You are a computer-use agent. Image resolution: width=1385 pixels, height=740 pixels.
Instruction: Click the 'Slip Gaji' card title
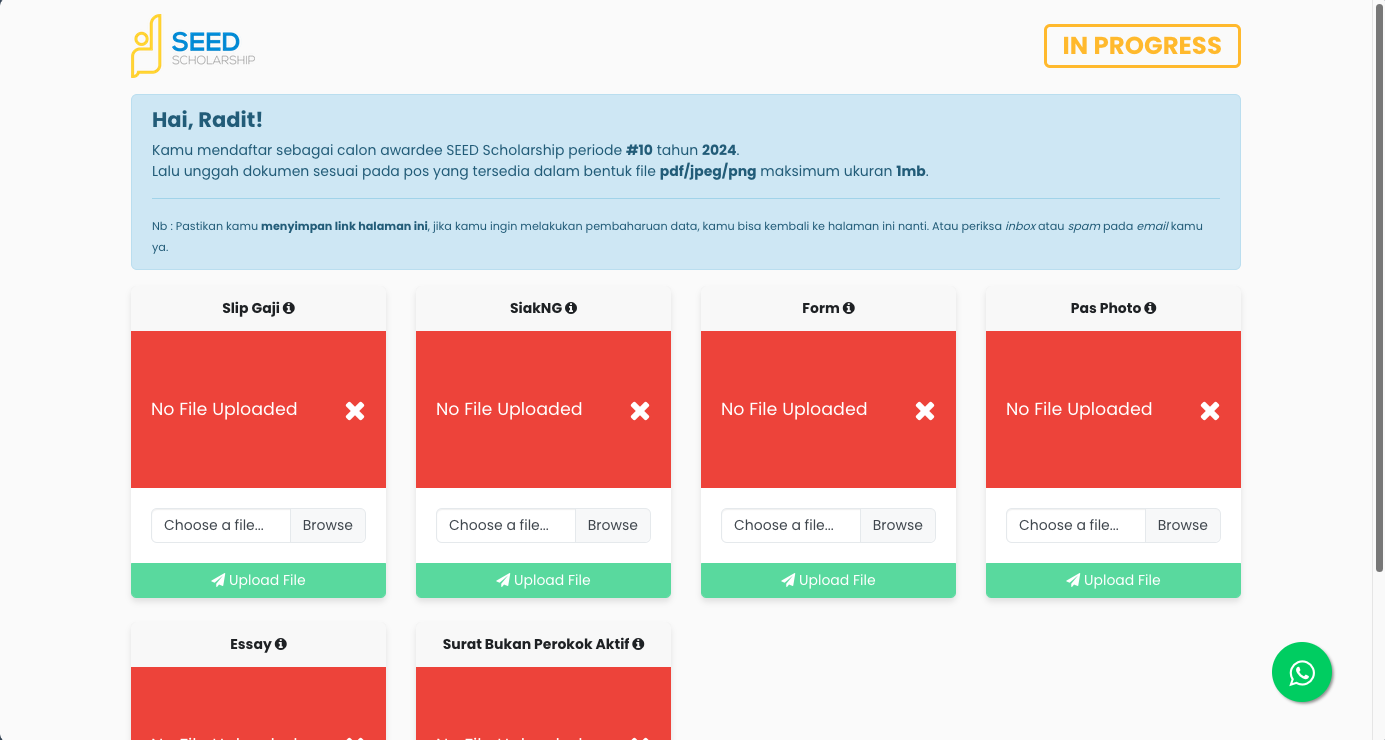coord(251,308)
